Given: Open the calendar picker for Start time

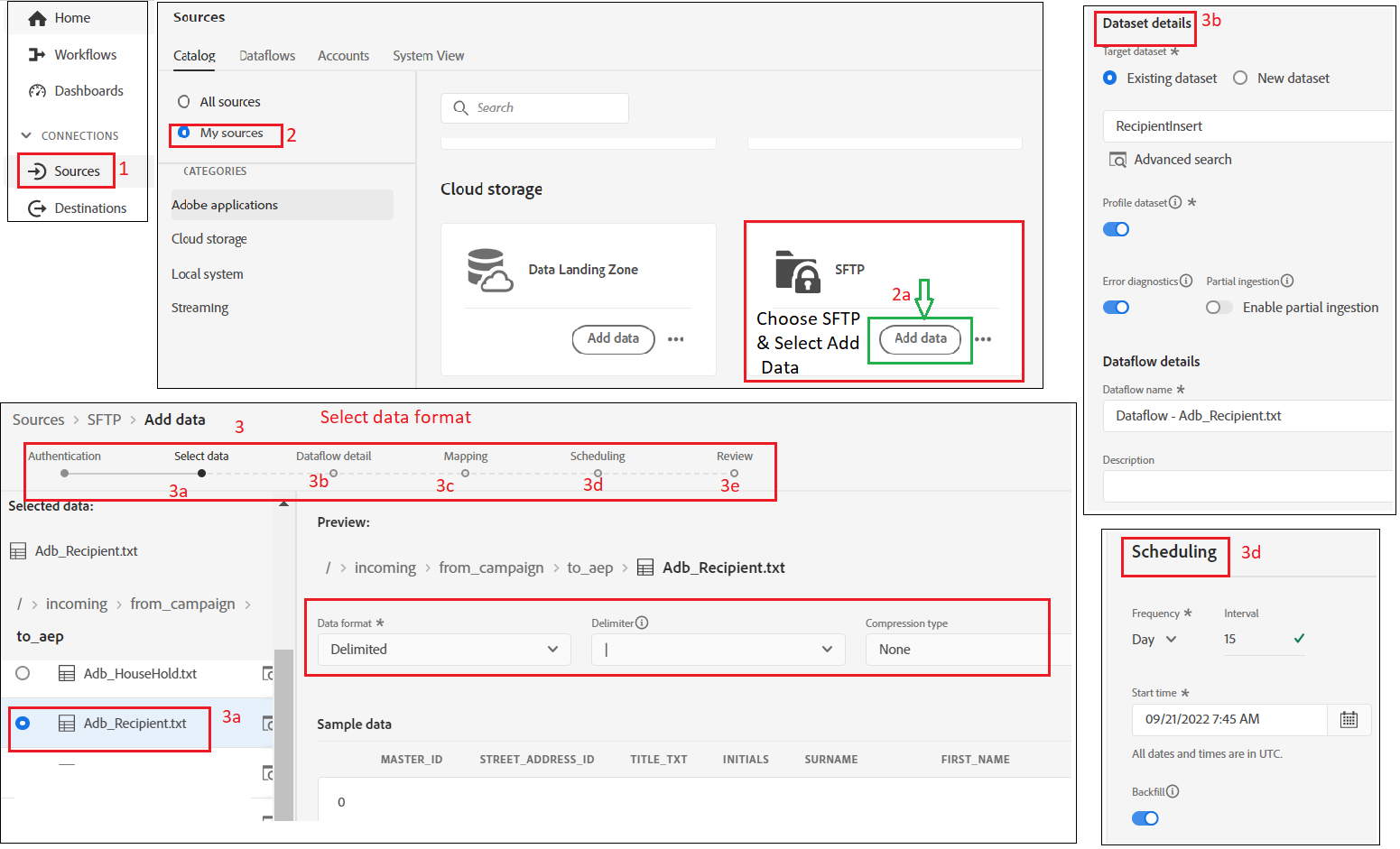Looking at the screenshot, I should [1349, 719].
